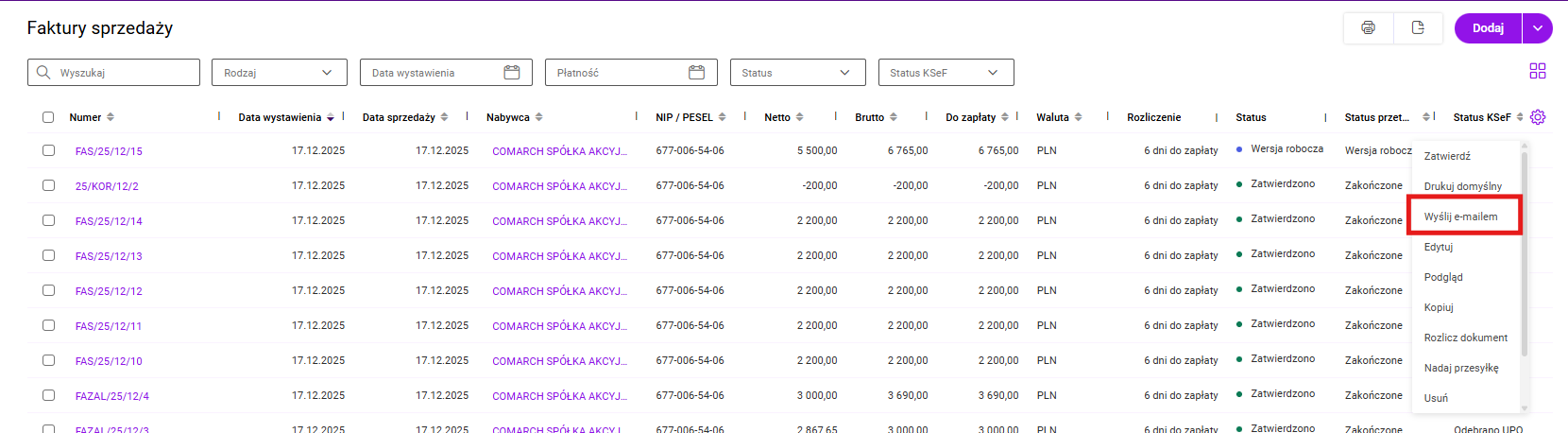
Task: Click the printer icon in the header
Action: [1368, 28]
